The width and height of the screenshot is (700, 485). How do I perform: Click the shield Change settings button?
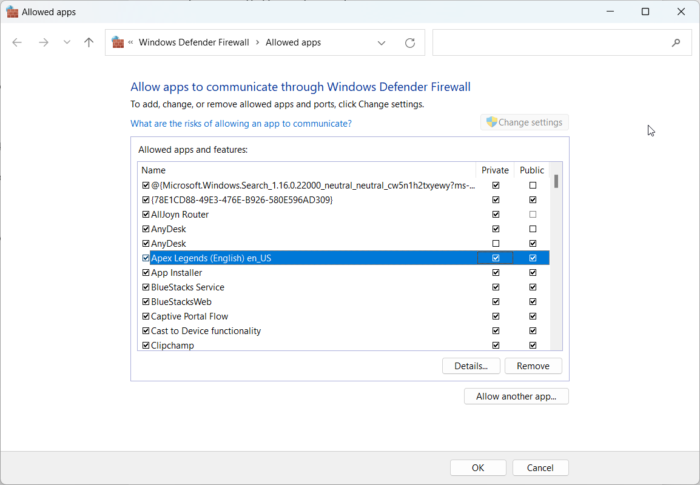coord(524,122)
